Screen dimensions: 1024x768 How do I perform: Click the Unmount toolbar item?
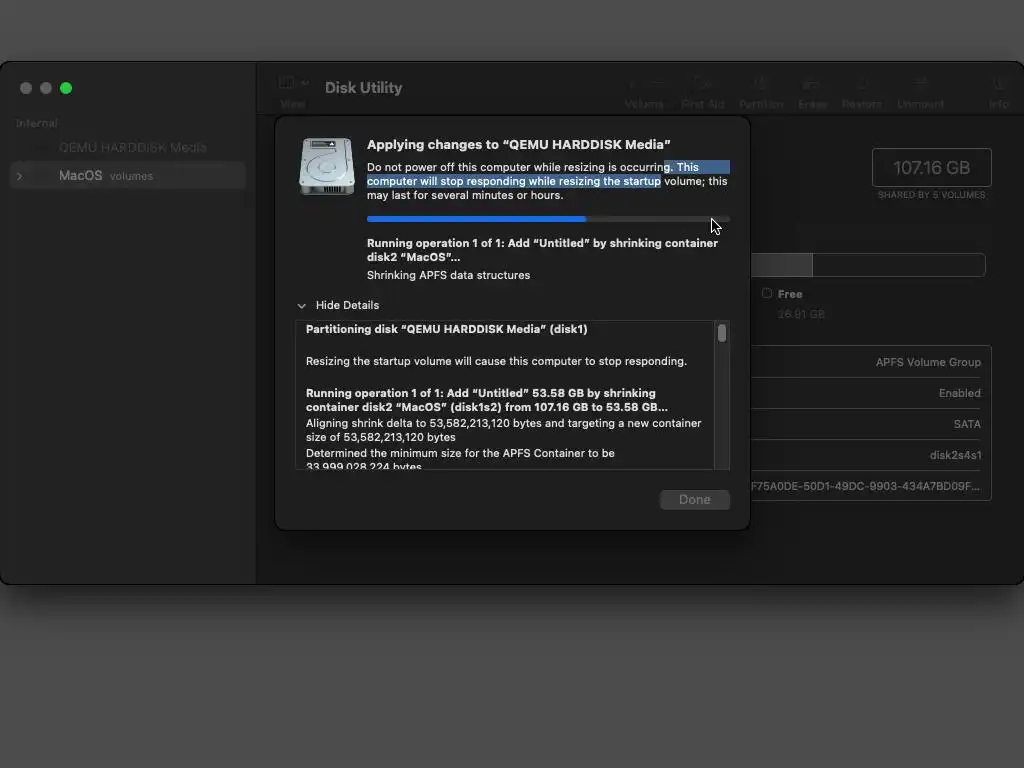[920, 93]
